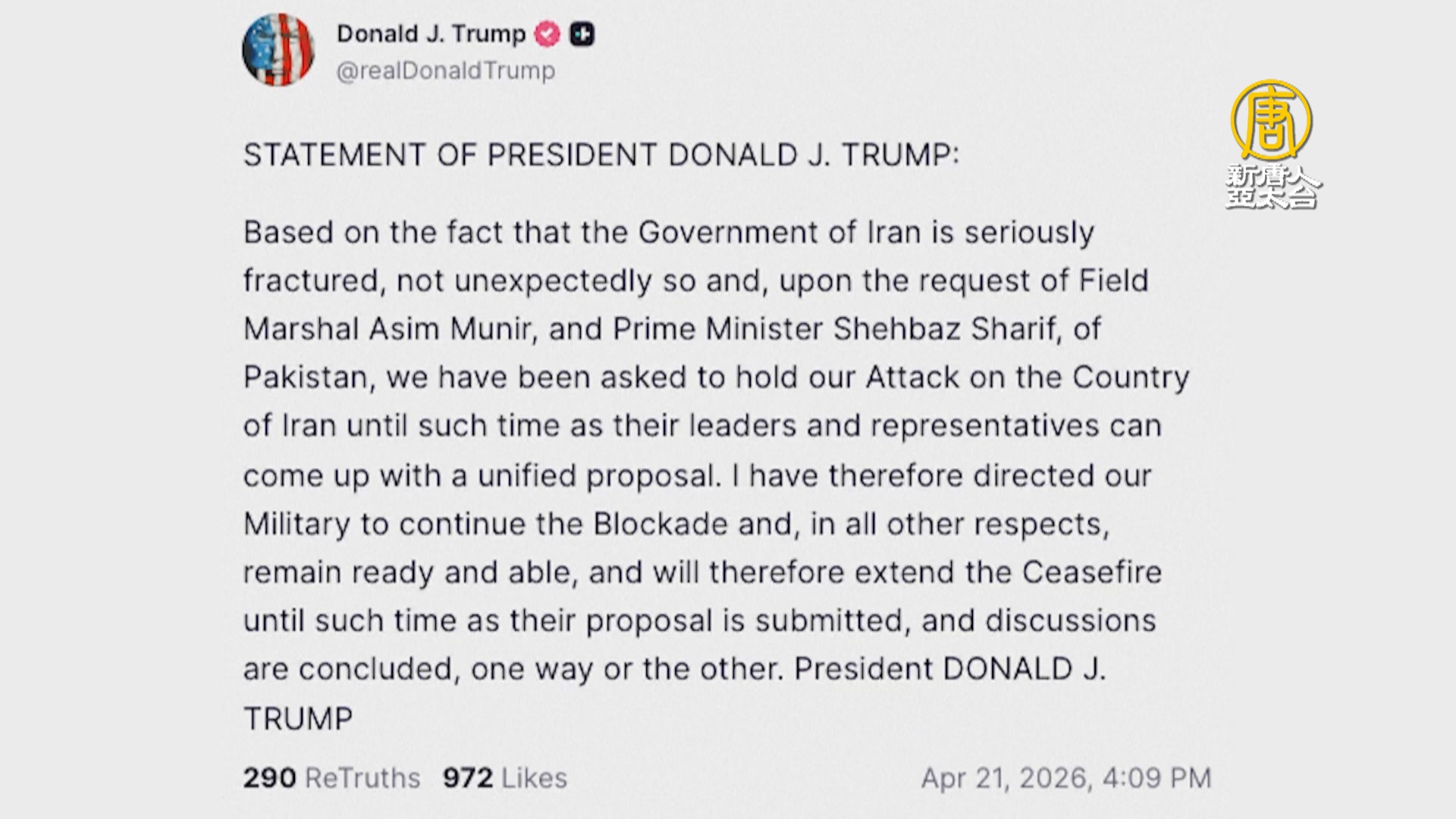
Task: Click the pink verified checkmark badge
Action: point(547,34)
